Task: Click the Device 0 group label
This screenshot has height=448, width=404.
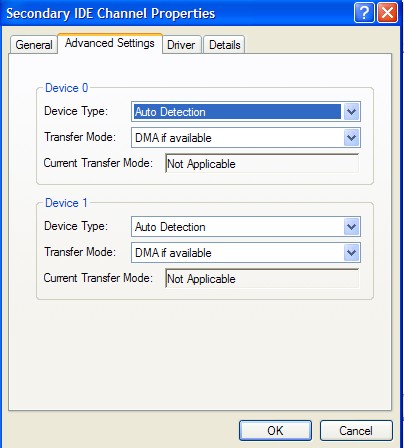Action: click(x=66, y=88)
